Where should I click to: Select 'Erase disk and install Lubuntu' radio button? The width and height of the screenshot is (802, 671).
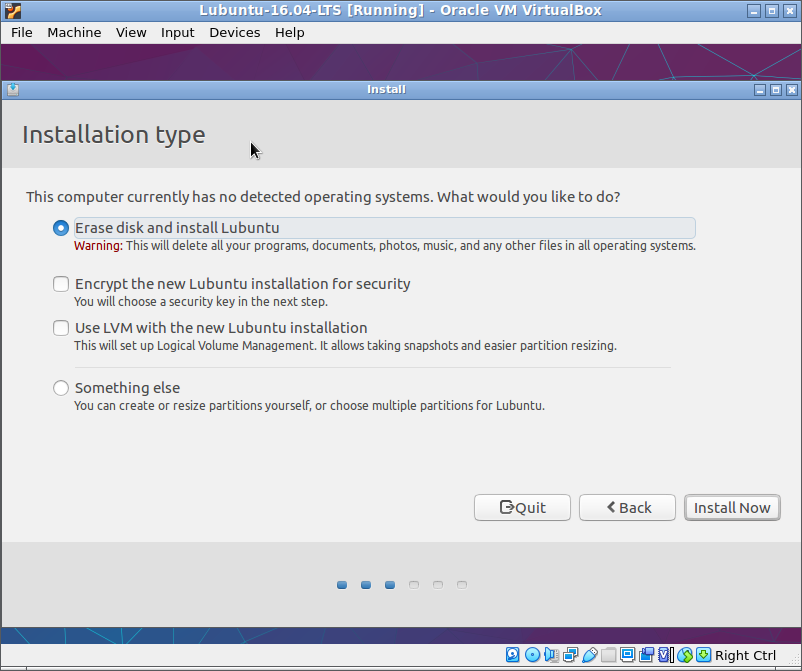tap(61, 228)
